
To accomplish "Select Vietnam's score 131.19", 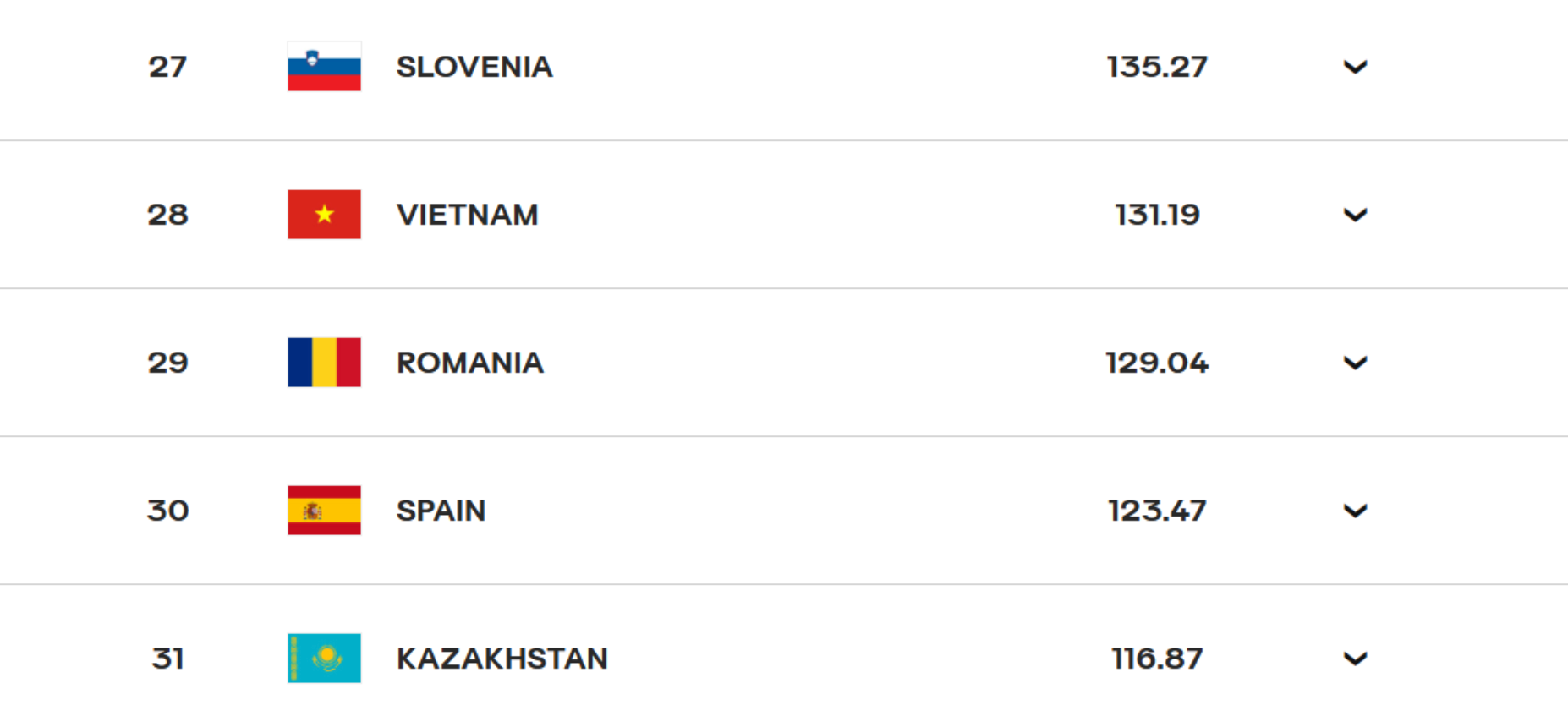I will (x=1157, y=215).
